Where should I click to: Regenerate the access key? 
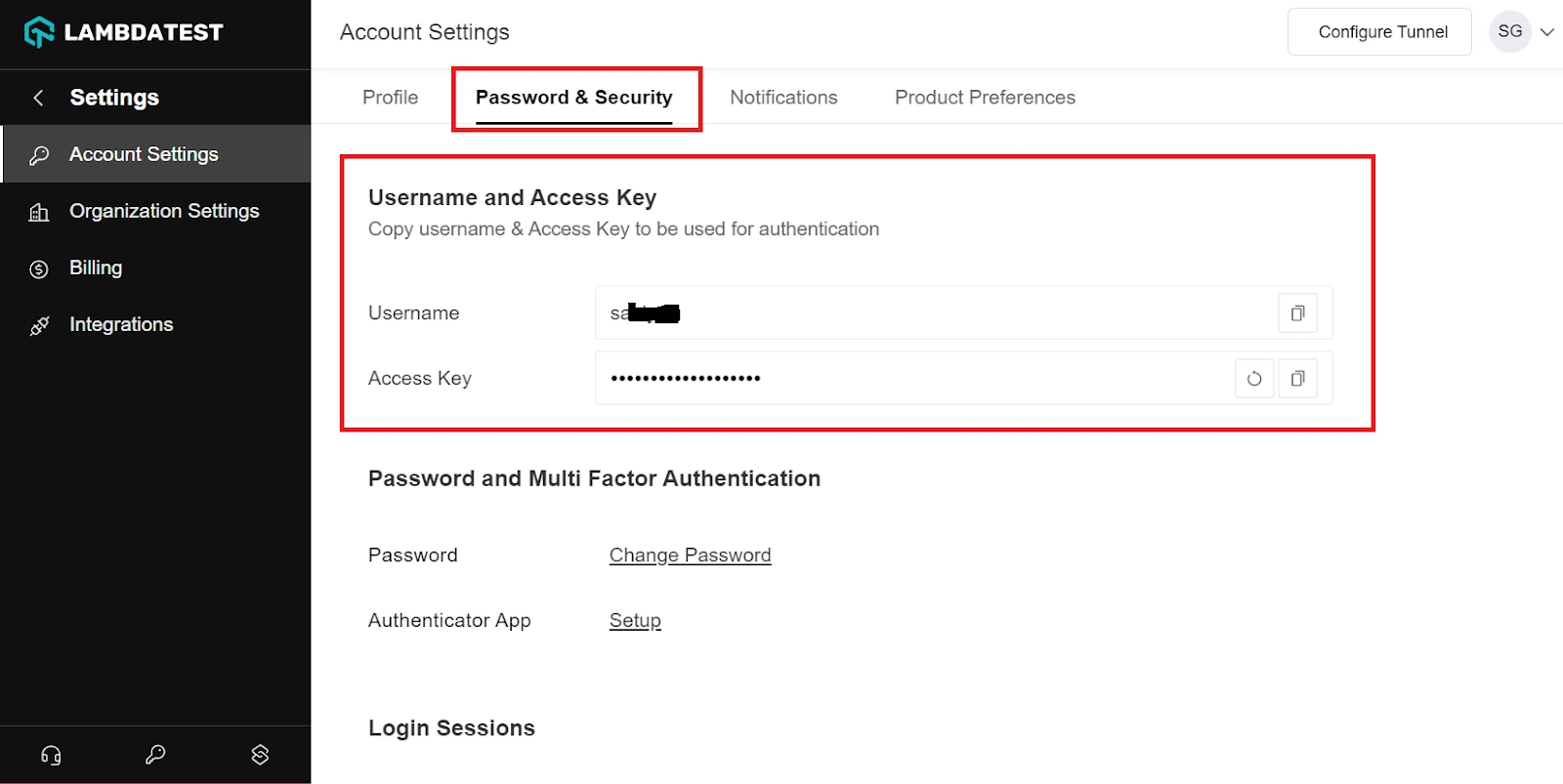pyautogui.click(x=1254, y=379)
